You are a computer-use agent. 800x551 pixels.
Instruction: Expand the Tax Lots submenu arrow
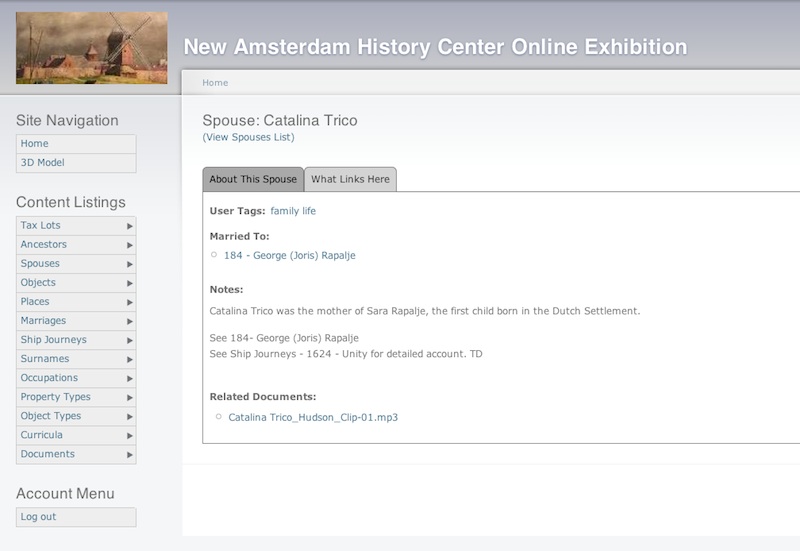click(x=130, y=226)
